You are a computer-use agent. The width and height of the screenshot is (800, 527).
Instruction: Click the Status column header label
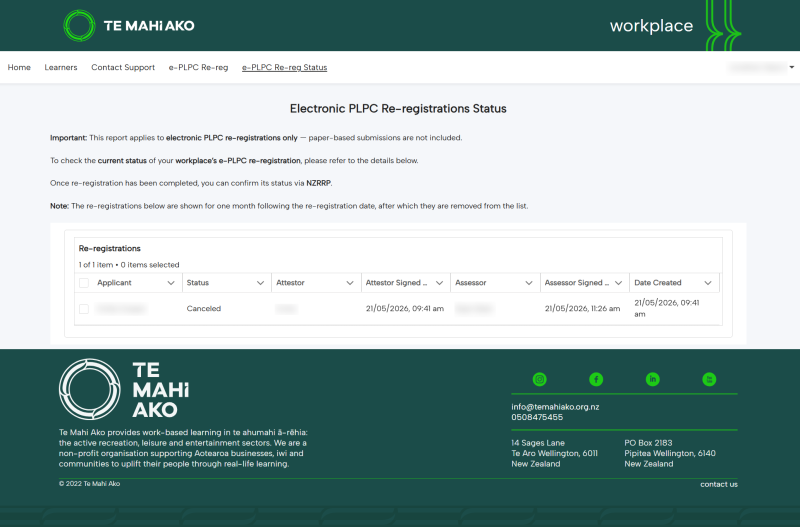pyautogui.click(x=197, y=283)
